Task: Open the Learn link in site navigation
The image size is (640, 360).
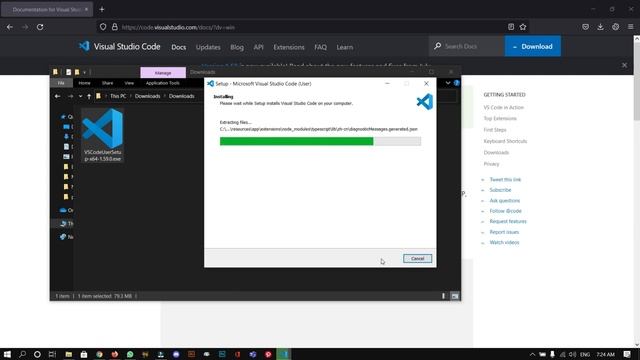Action: tap(344, 47)
